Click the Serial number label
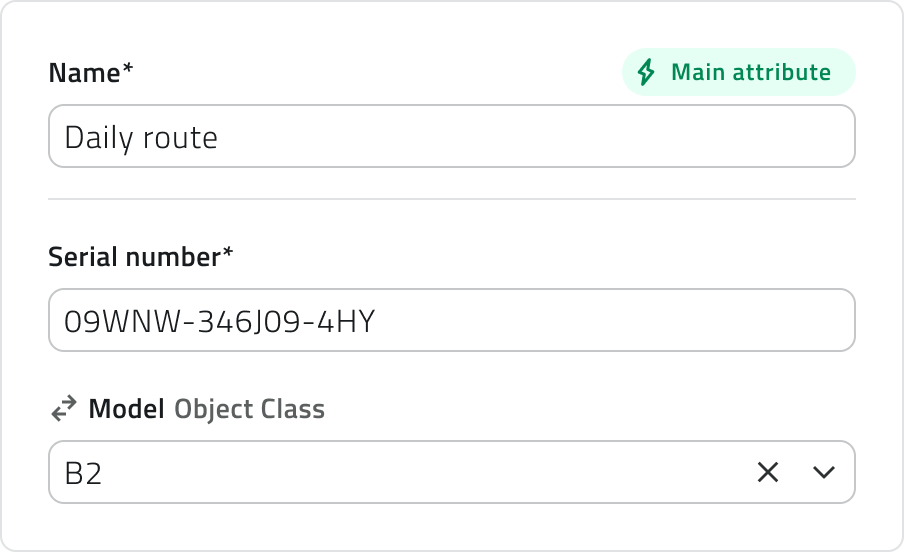904x552 pixels. pyautogui.click(x=134, y=257)
